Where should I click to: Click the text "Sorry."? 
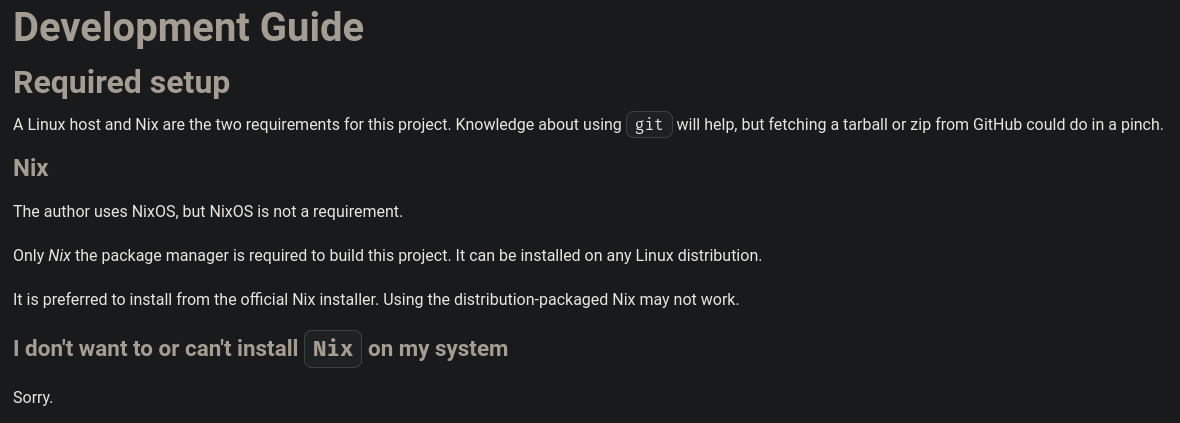click(33, 397)
